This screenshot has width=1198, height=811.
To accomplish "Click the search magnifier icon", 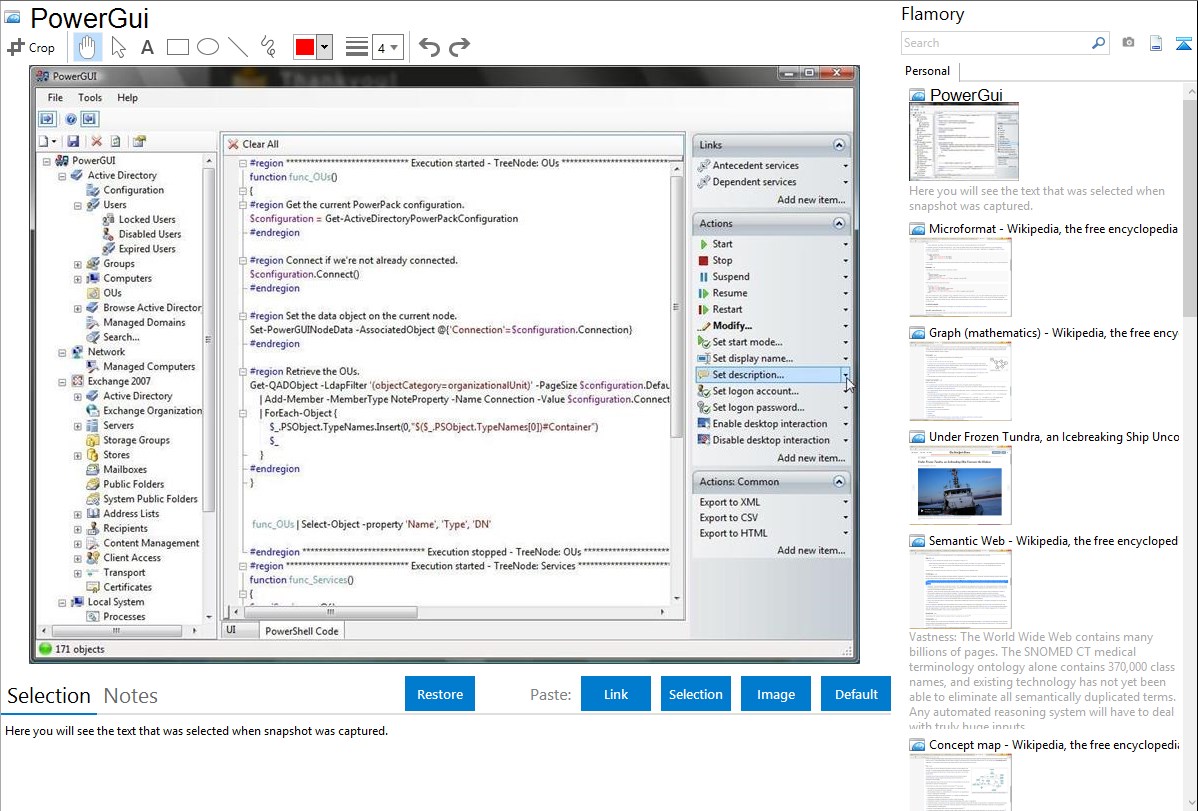I will 1098,43.
